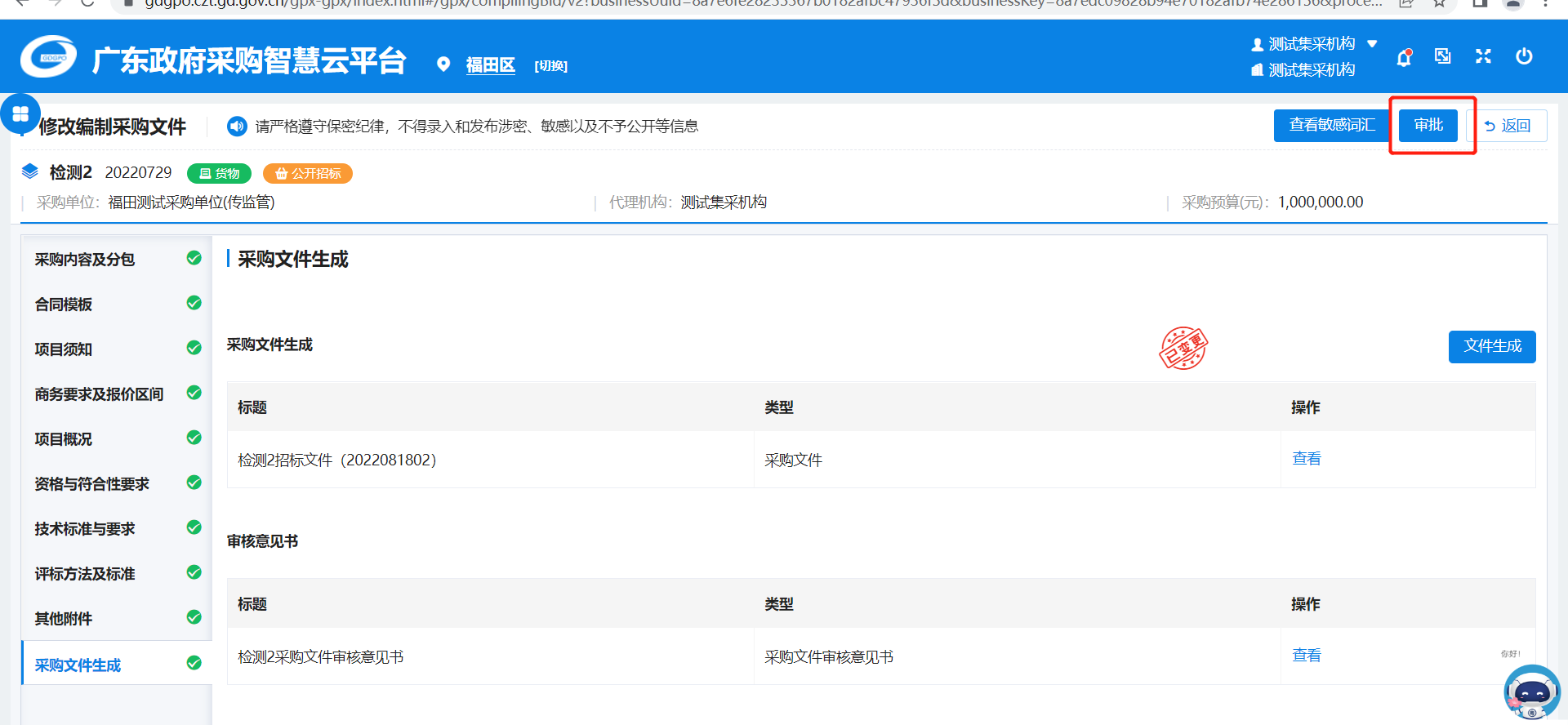The height and width of the screenshot is (725, 1568).
Task: Select 采购内容及分包 in the sidebar
Action: pyautogui.click(x=85, y=260)
